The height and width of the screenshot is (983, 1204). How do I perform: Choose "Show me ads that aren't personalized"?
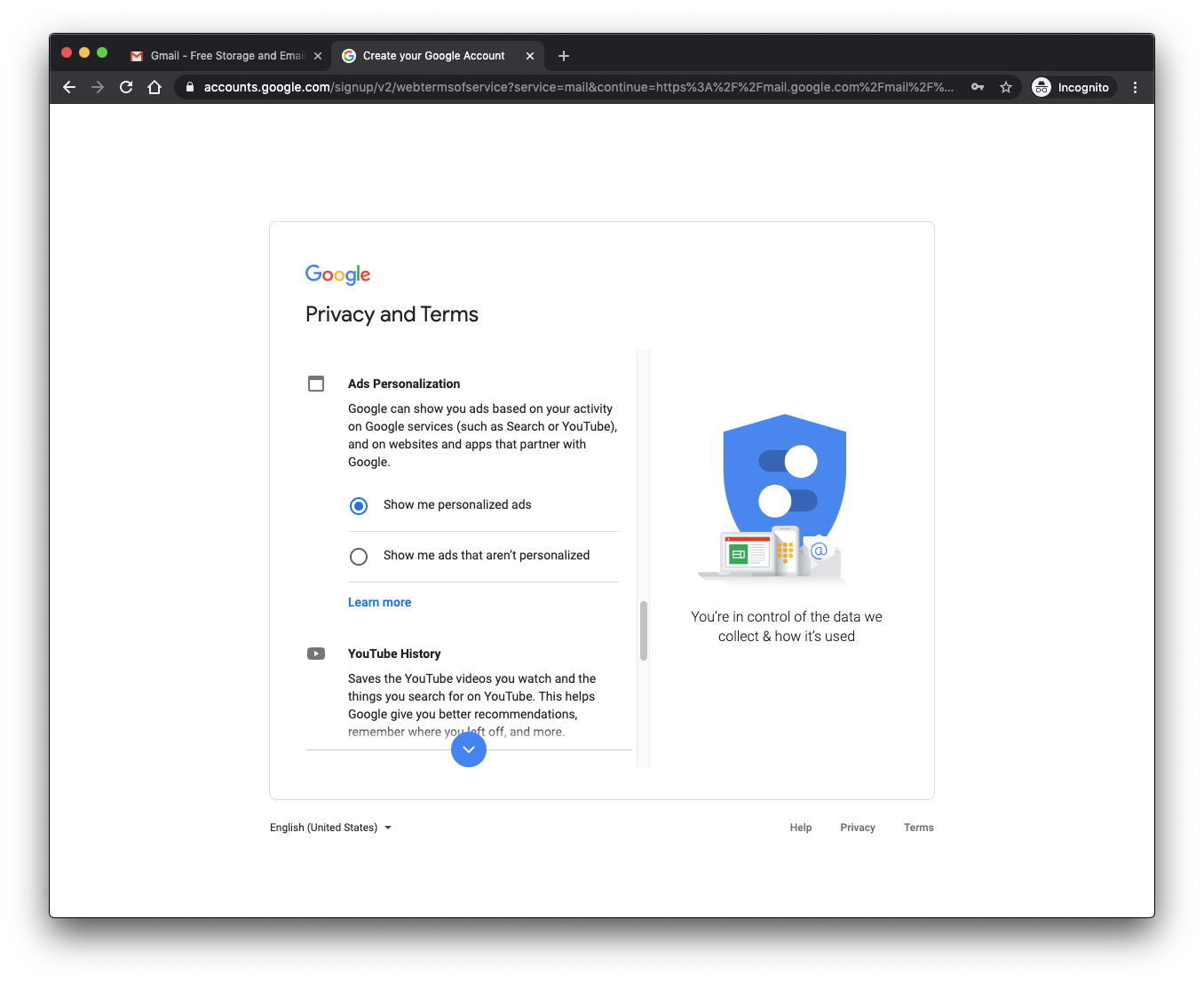click(x=359, y=557)
